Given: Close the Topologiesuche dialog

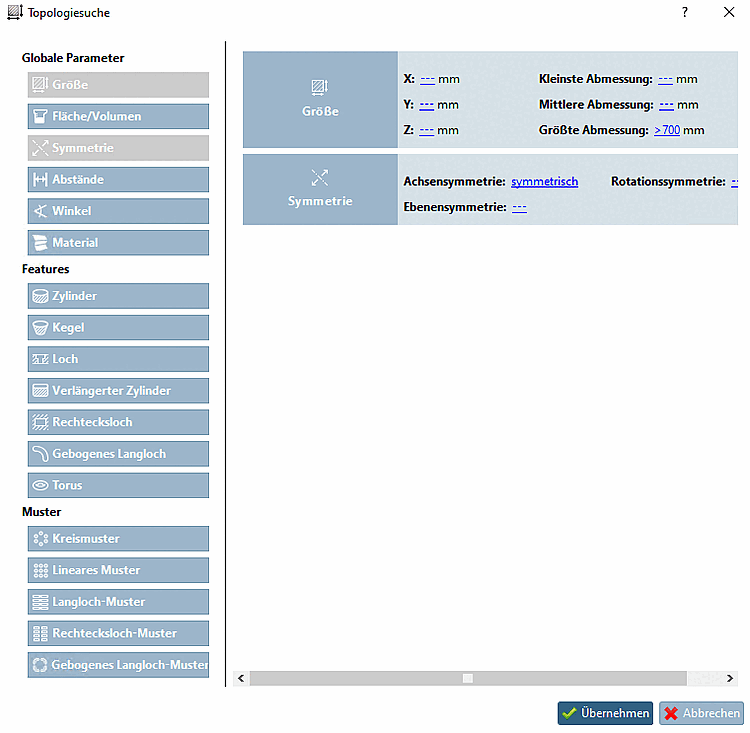Looking at the screenshot, I should (729, 12).
